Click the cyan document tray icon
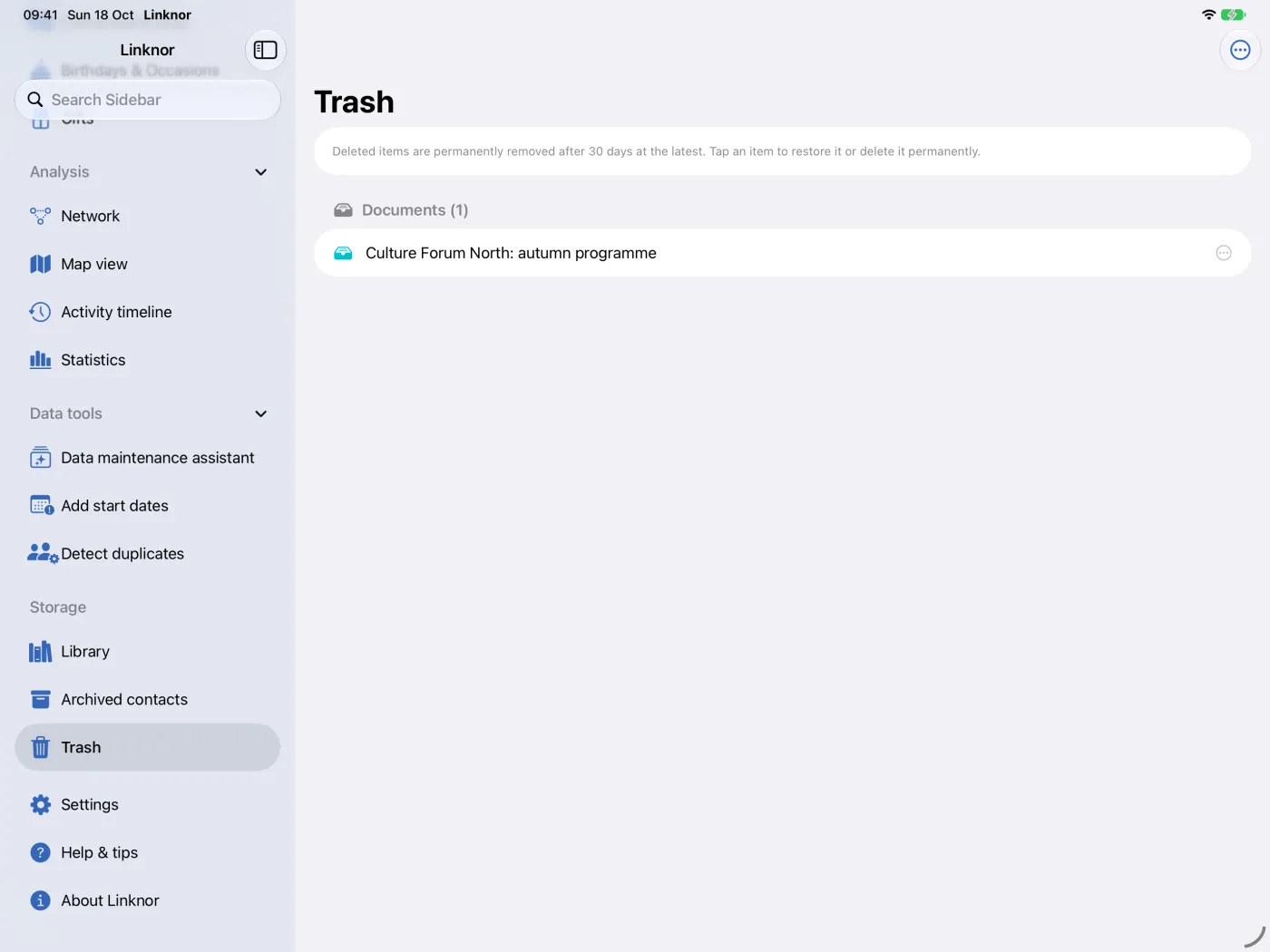The height and width of the screenshot is (952, 1270). click(x=343, y=253)
